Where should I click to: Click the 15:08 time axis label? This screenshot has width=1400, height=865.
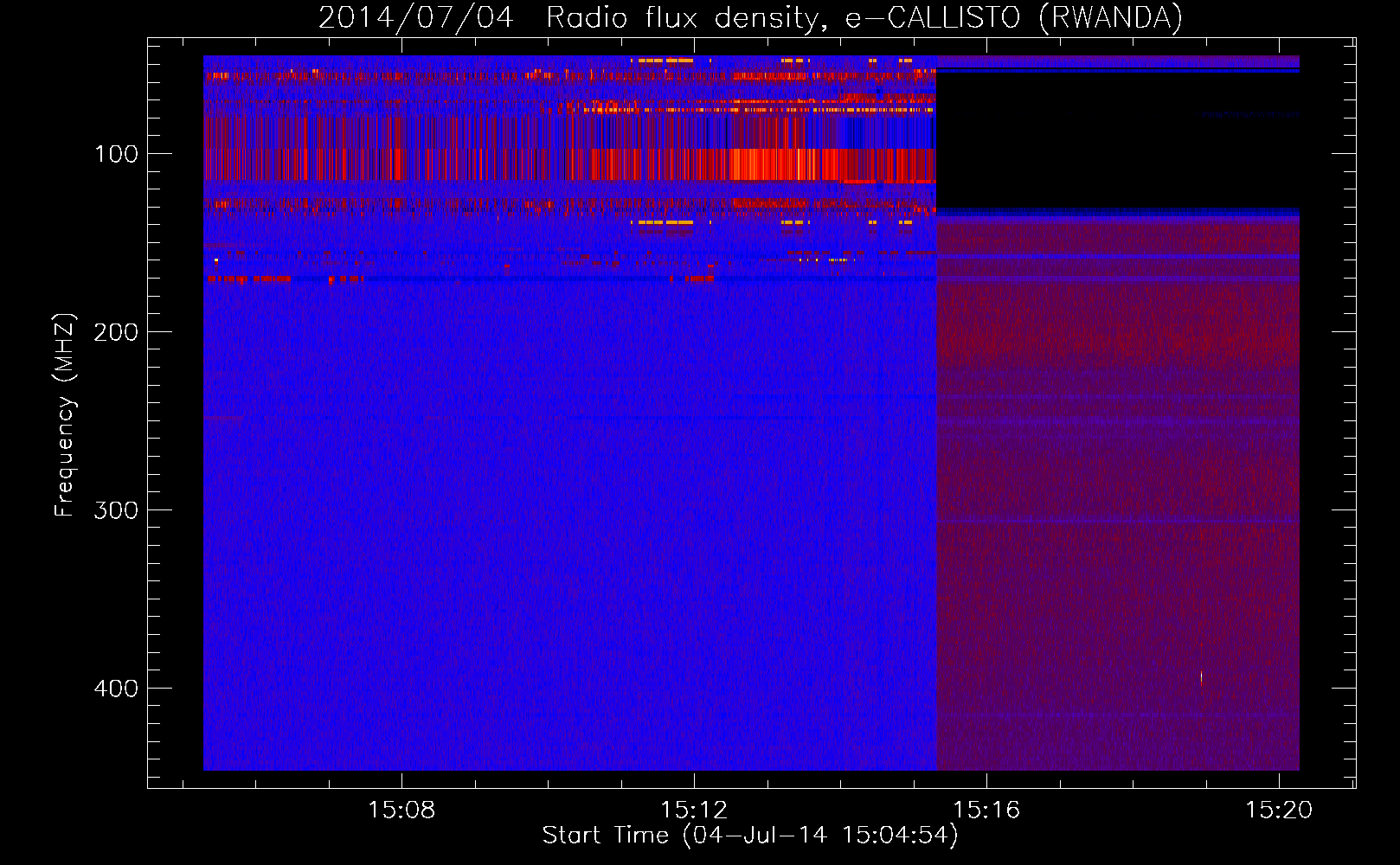click(401, 811)
